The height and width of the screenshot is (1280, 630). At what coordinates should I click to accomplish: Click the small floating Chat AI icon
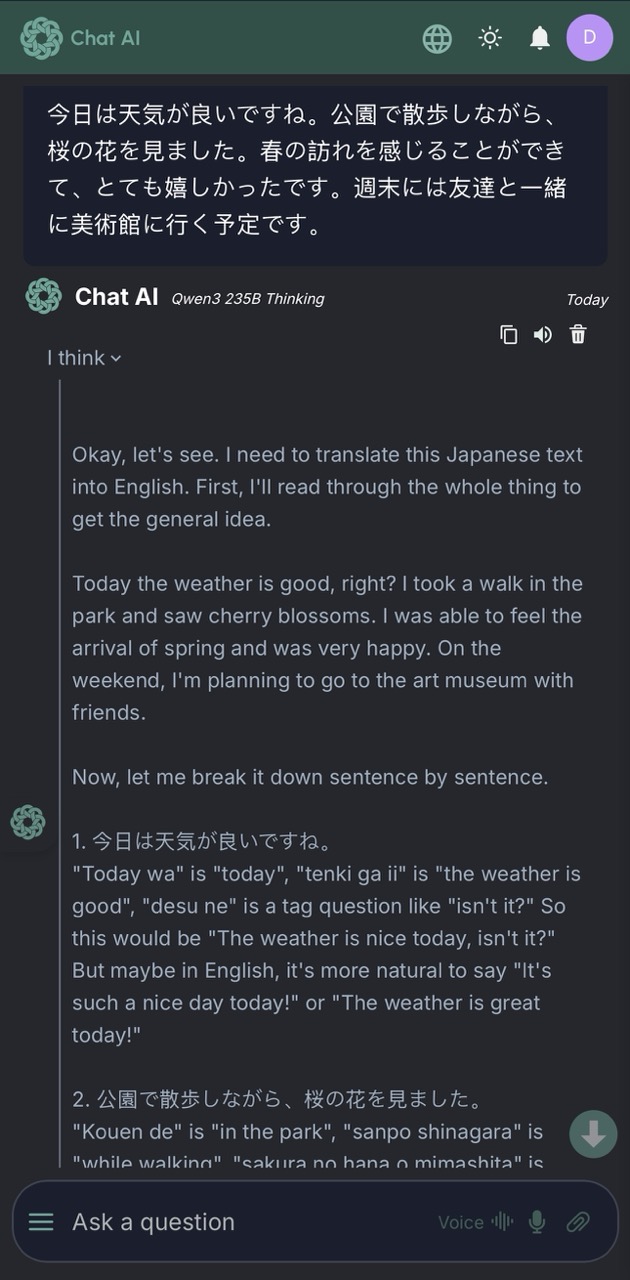coord(27,822)
